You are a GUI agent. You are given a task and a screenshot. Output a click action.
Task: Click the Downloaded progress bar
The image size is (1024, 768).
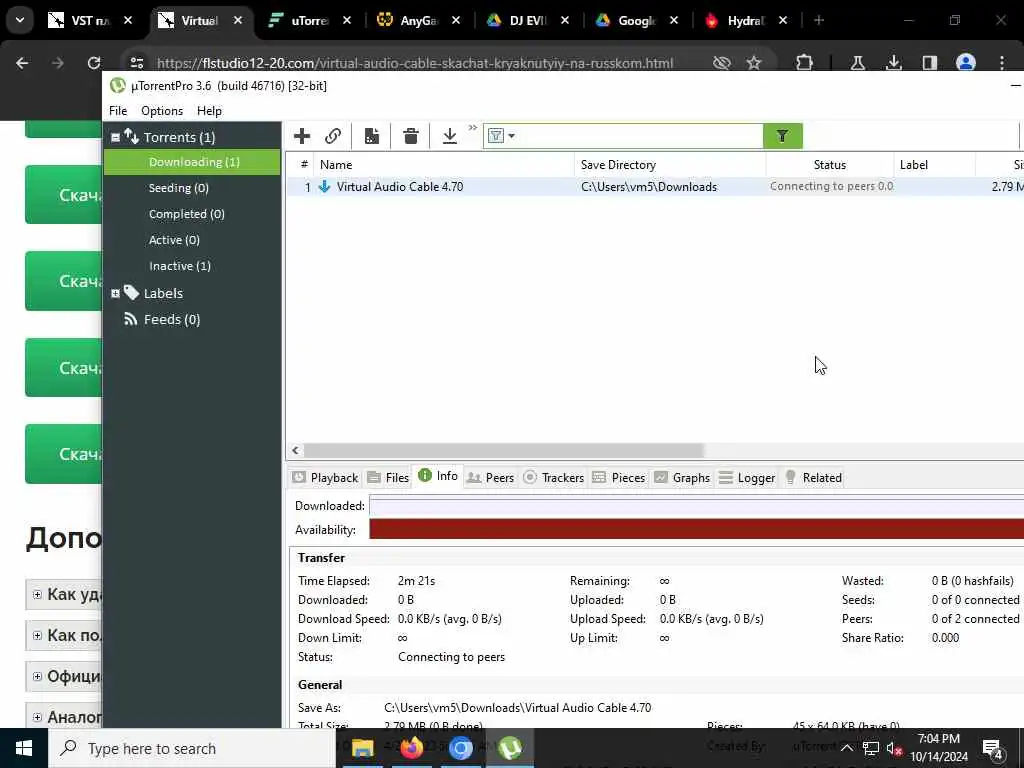(696, 506)
